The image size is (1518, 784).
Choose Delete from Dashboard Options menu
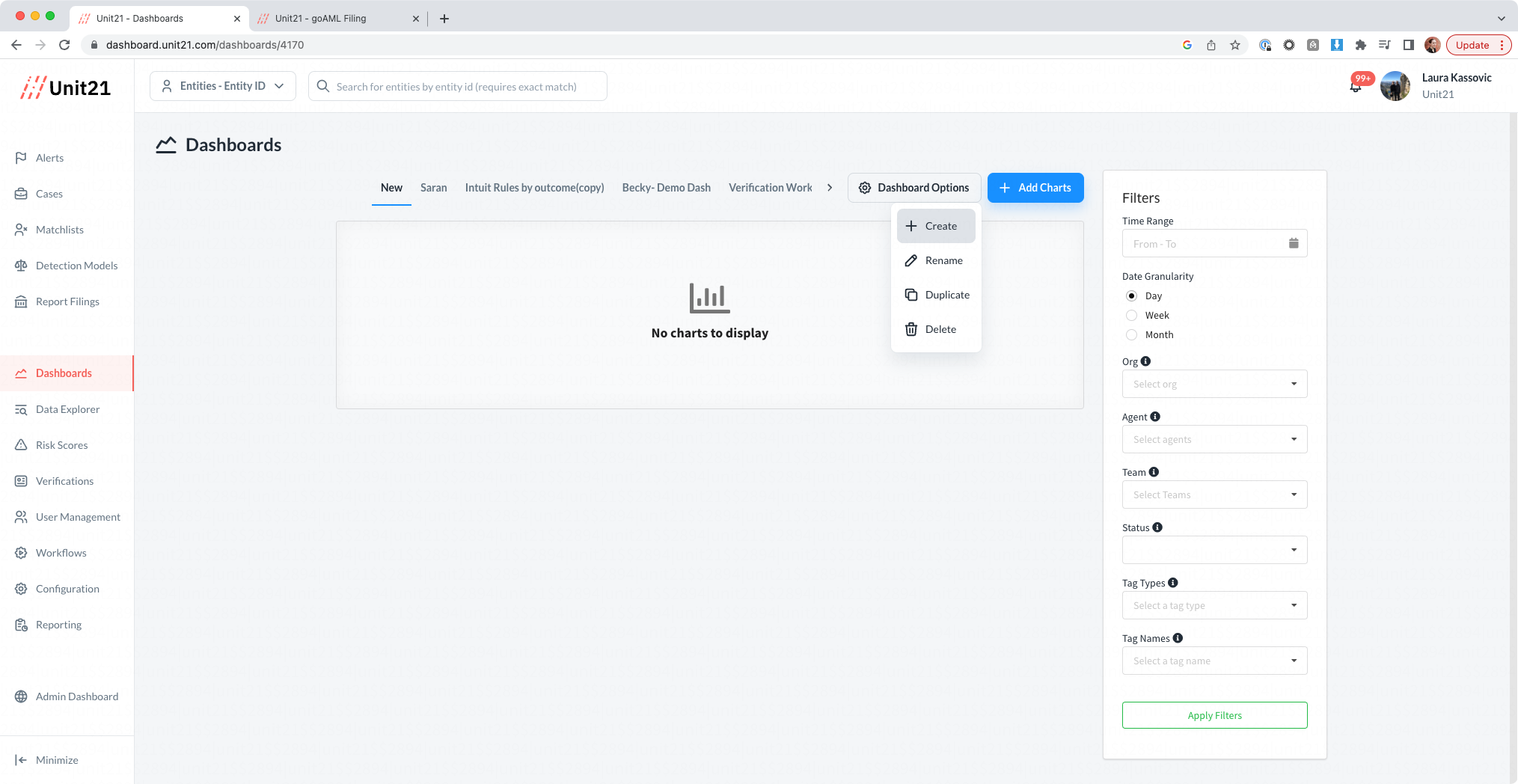point(936,329)
